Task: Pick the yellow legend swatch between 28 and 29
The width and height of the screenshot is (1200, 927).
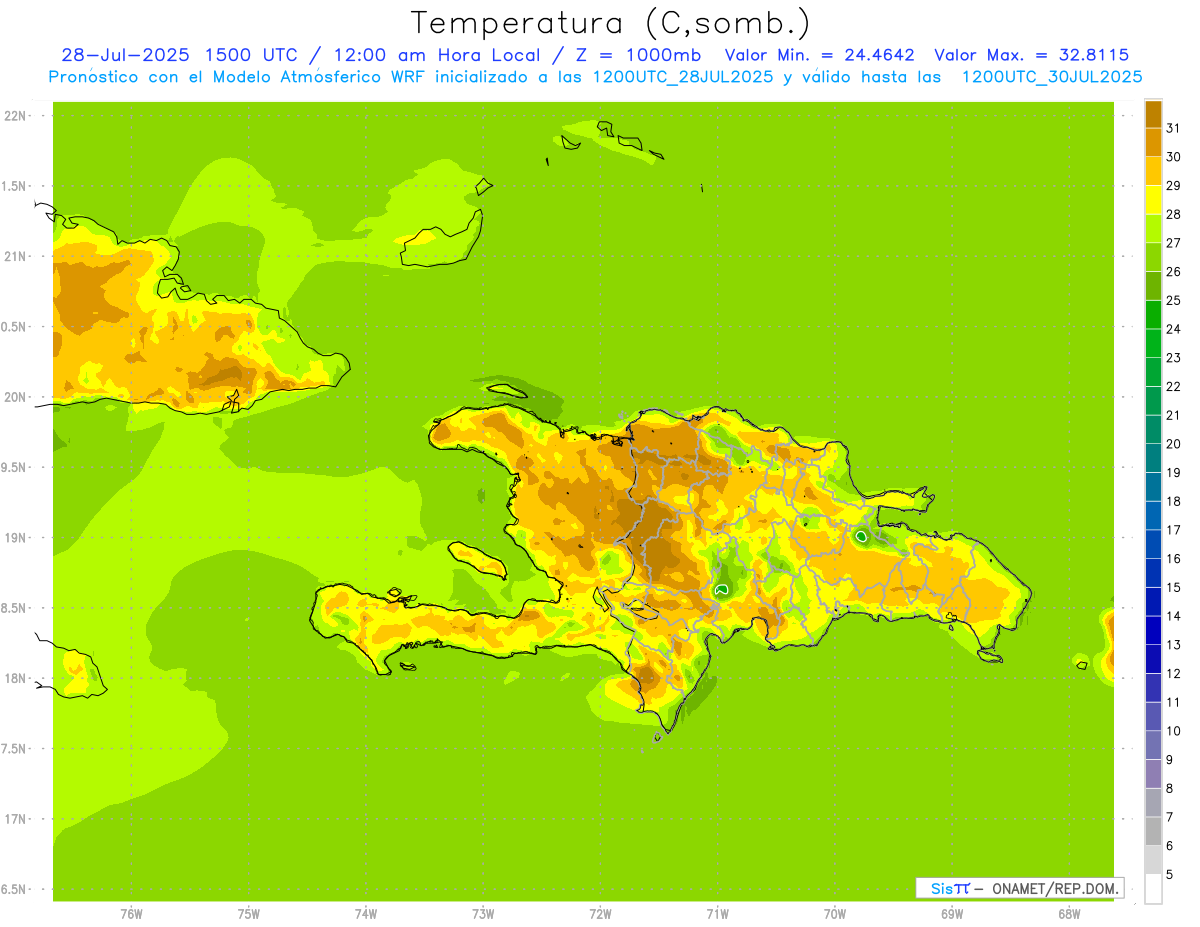Action: tap(1153, 200)
